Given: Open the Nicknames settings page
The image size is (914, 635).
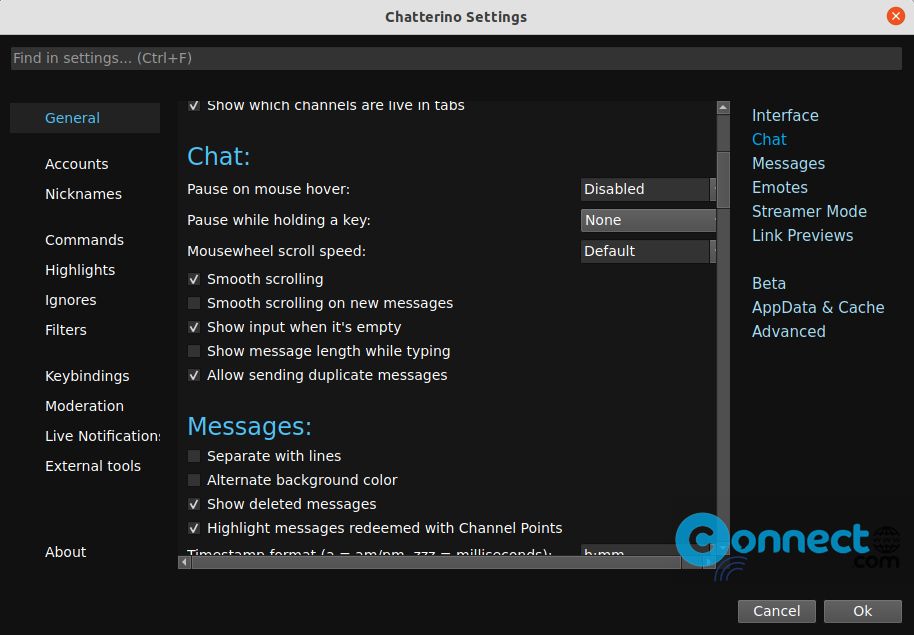Looking at the screenshot, I should (83, 194).
